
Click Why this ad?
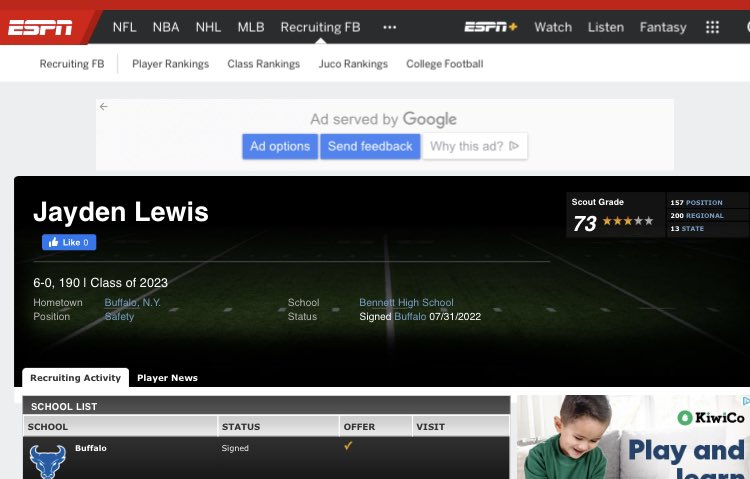(x=475, y=146)
